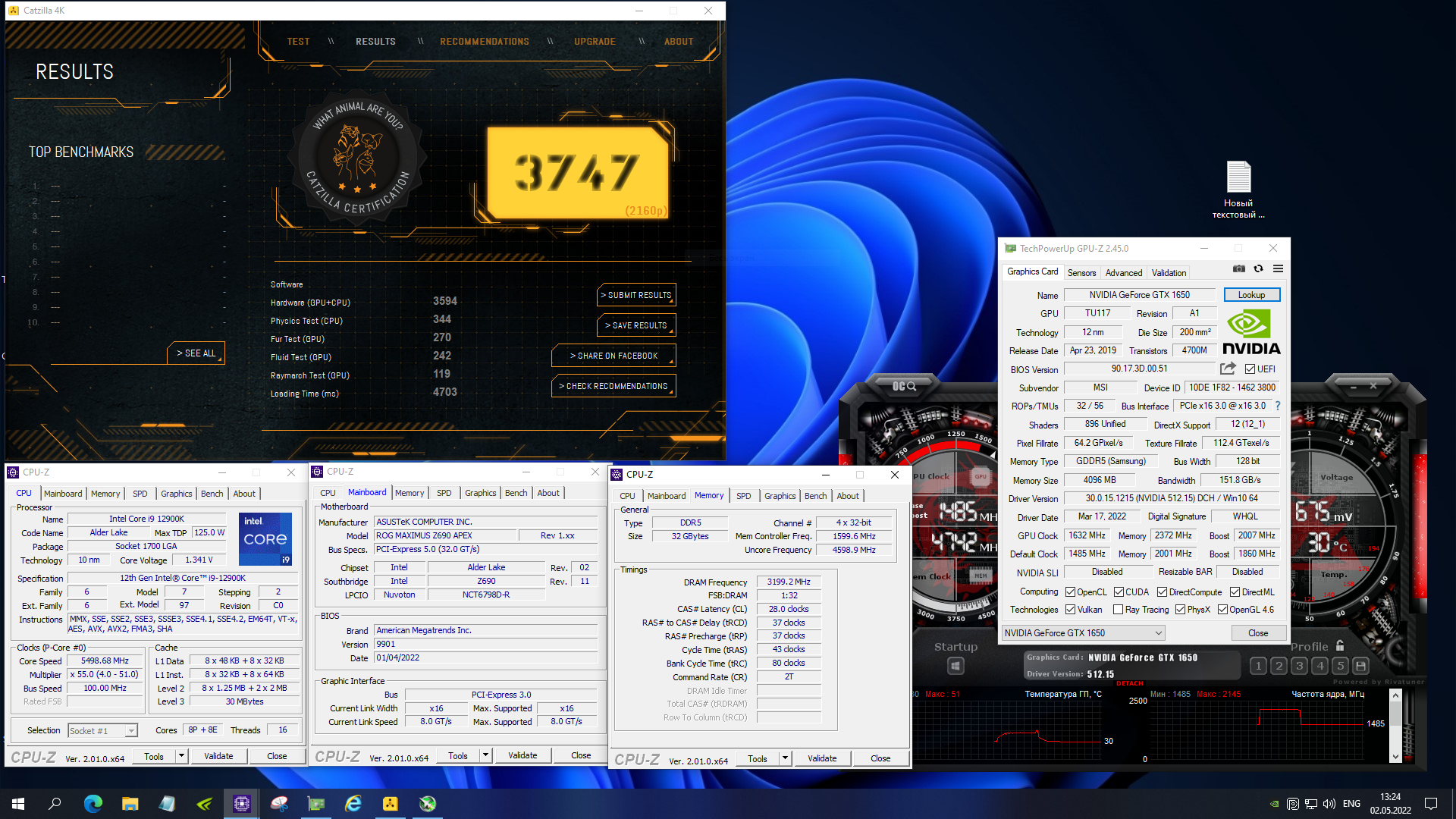Click SHARE ON FACEBOOK in Catzilla

pos(613,356)
